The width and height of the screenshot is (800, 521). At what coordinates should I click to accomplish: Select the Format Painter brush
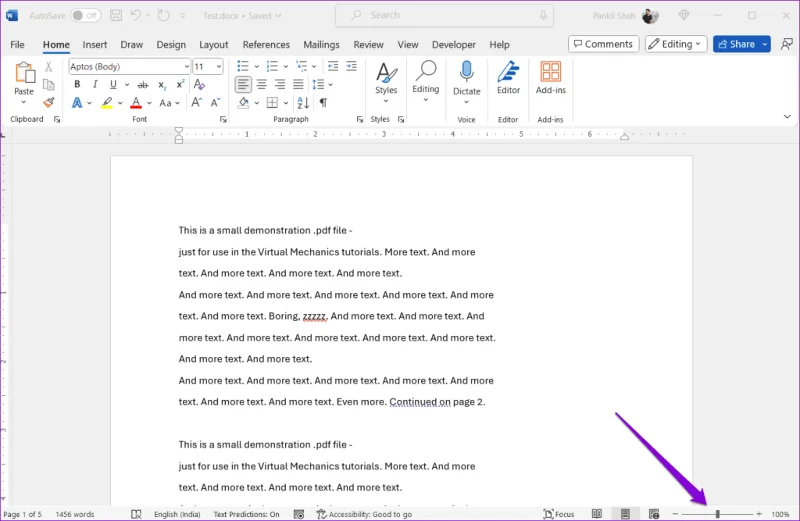tap(48, 103)
